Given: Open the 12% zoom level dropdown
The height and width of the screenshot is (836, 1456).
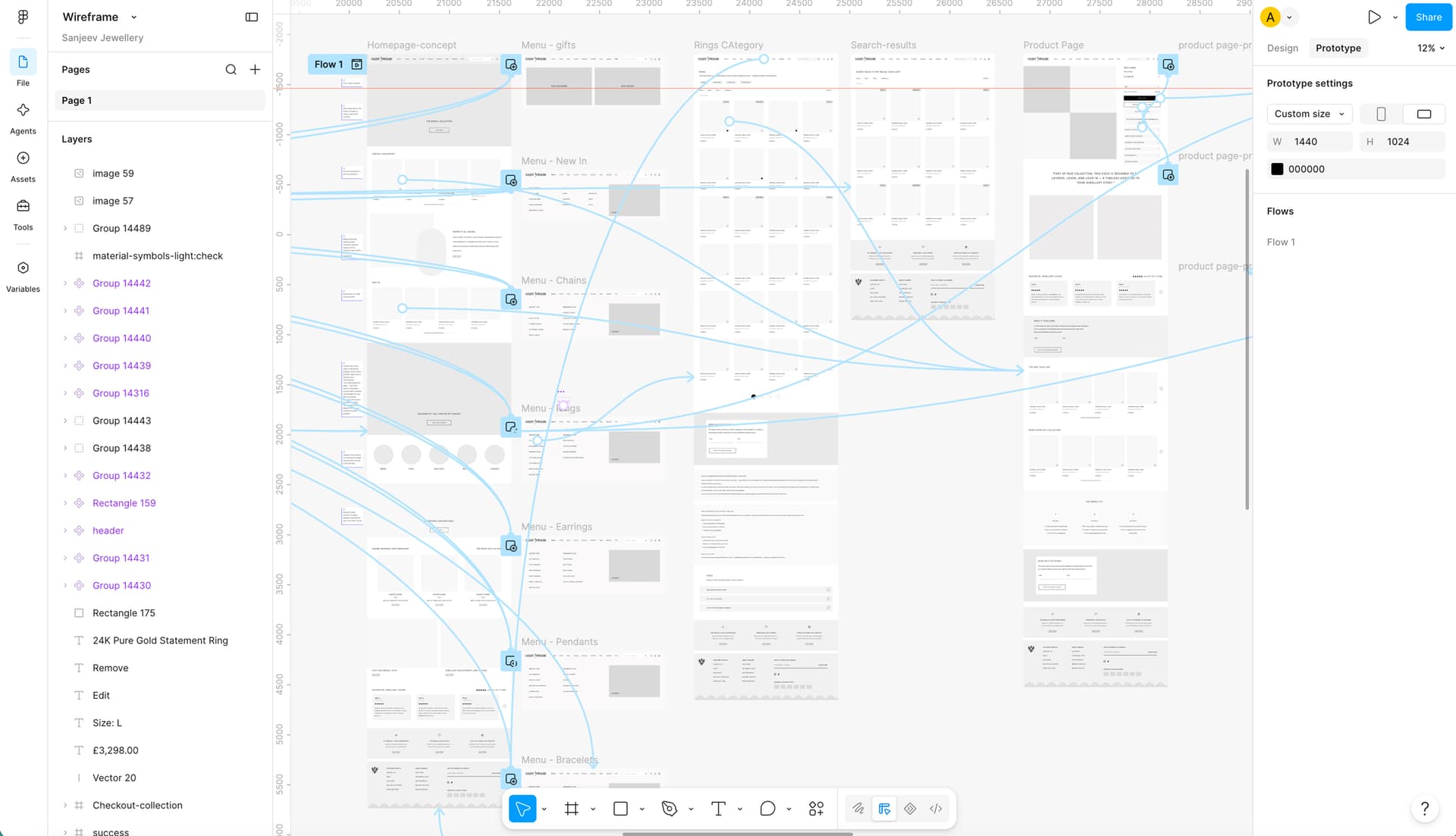Looking at the screenshot, I should coord(1431,48).
